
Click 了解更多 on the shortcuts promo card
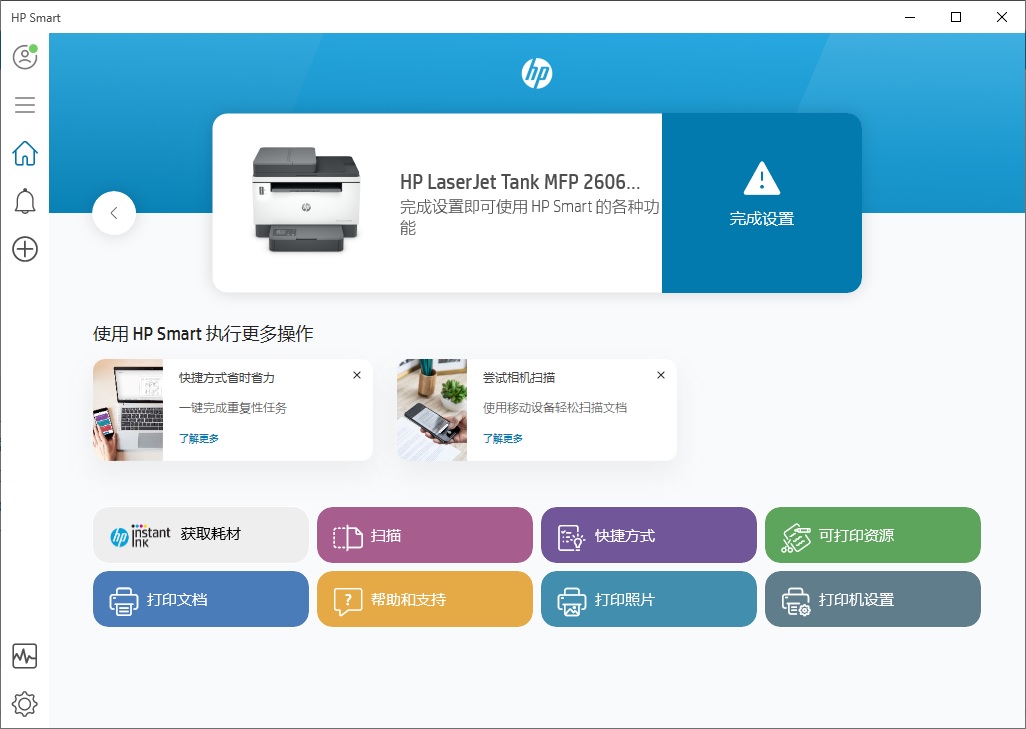198,437
